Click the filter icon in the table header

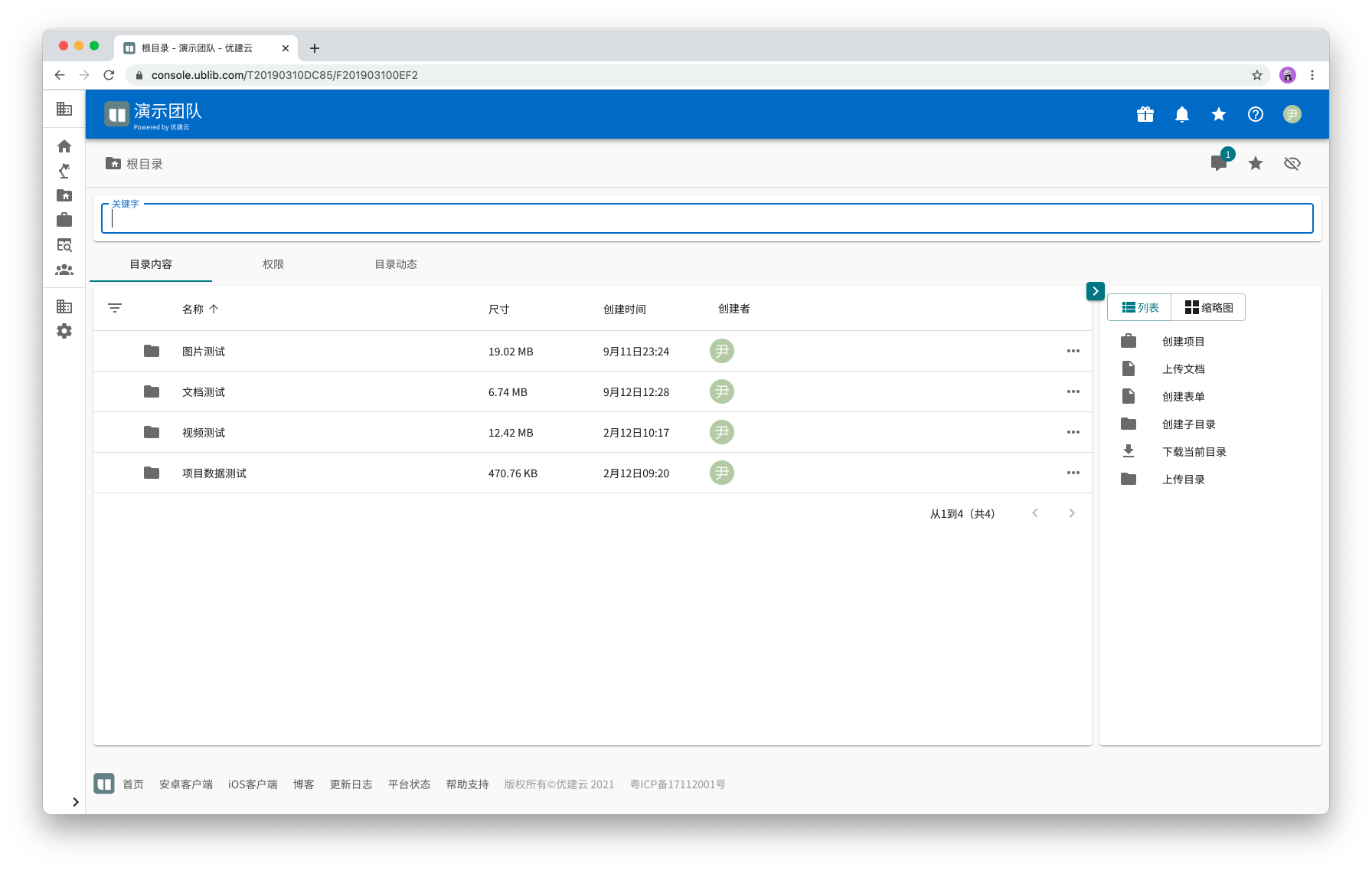tap(115, 308)
